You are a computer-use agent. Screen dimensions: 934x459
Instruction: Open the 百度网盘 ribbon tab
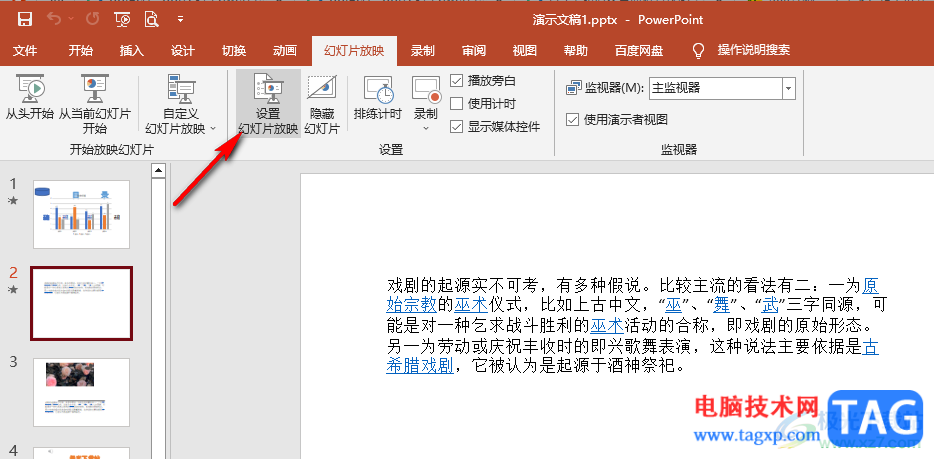(x=639, y=51)
